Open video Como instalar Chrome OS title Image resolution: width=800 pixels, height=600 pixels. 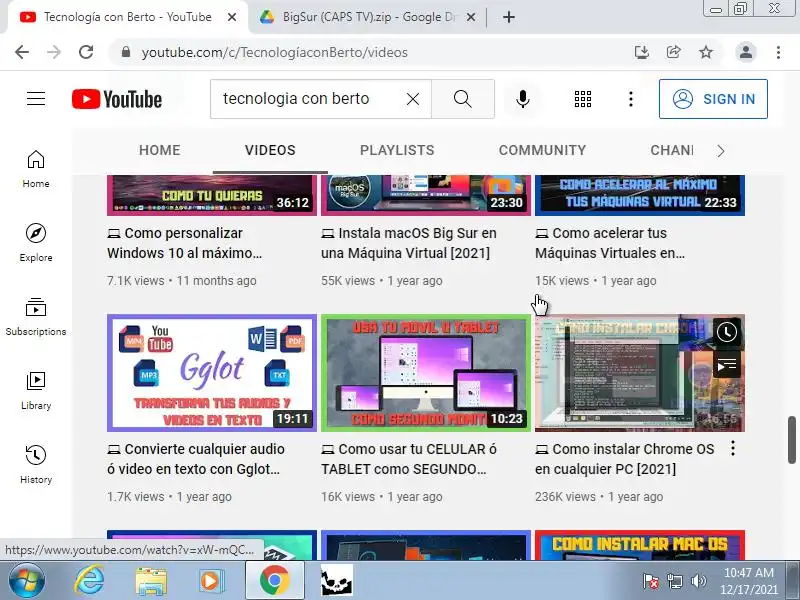tap(624, 459)
